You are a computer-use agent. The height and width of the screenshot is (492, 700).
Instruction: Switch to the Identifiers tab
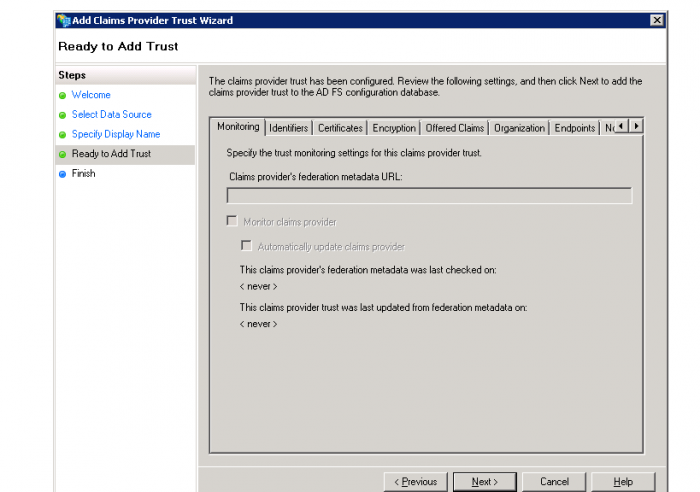pyautogui.click(x=288, y=128)
